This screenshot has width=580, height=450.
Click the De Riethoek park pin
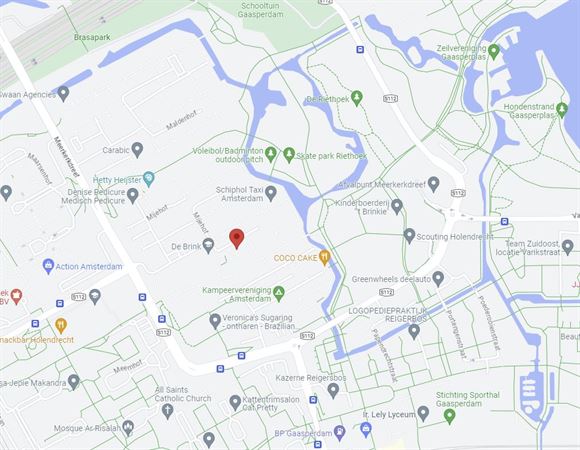point(357,98)
